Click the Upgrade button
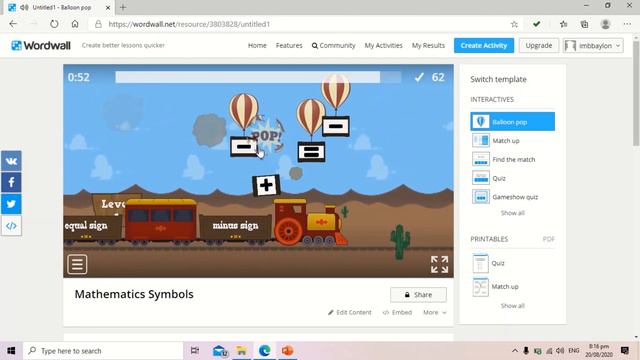 538,45
